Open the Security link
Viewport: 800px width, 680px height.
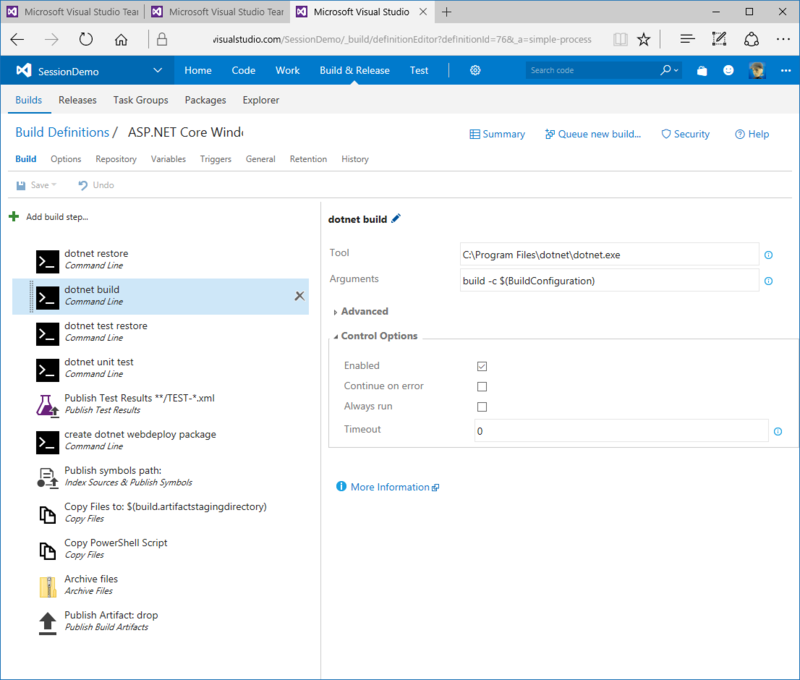click(x=685, y=134)
